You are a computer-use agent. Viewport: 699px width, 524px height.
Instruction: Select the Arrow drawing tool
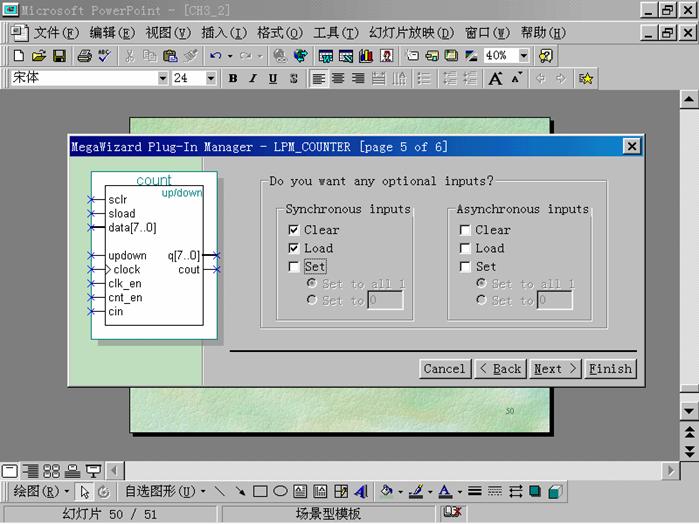point(240,491)
